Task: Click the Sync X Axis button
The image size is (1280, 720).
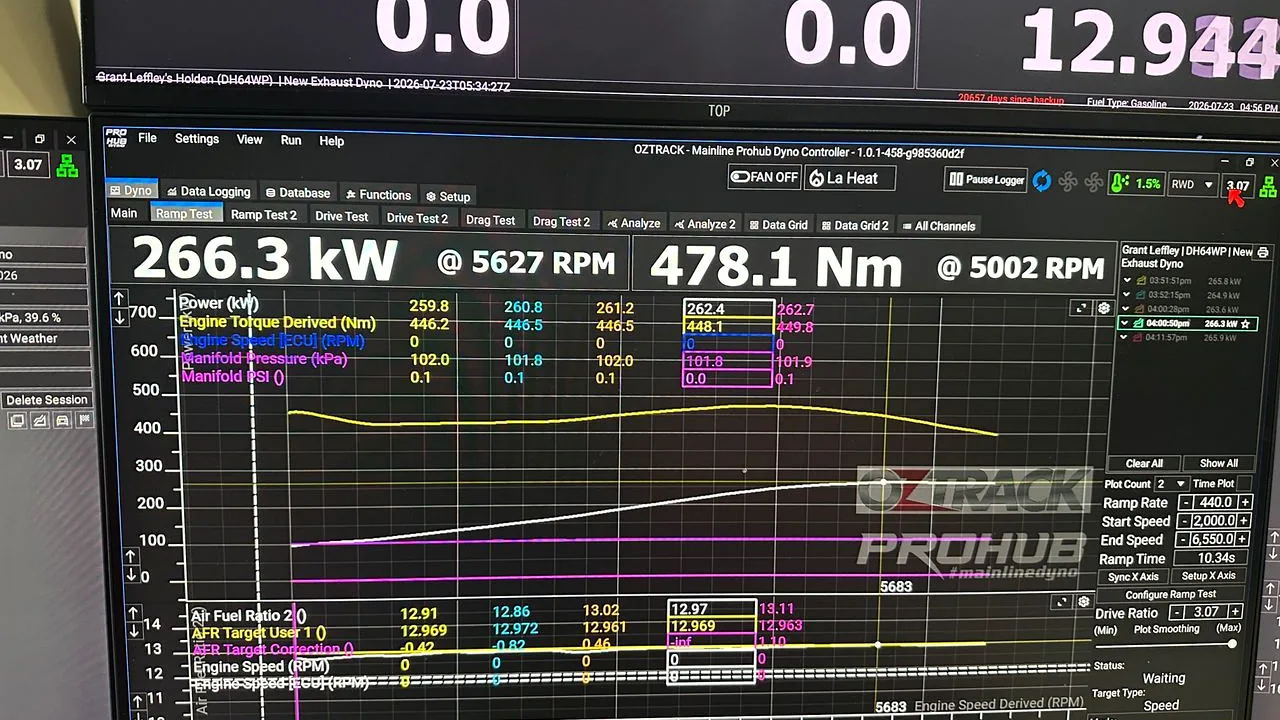Action: coord(1134,576)
